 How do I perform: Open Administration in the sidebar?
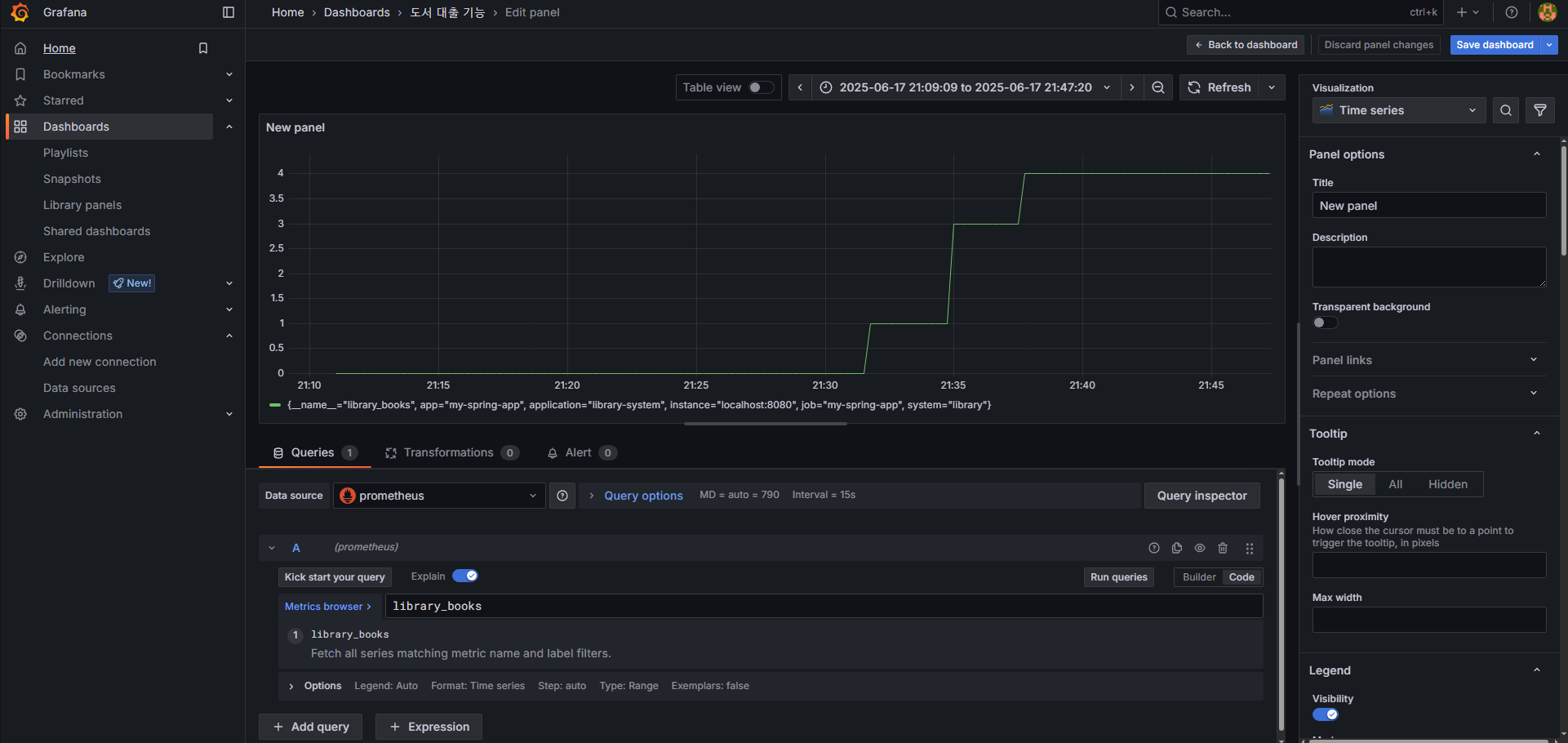coord(82,414)
